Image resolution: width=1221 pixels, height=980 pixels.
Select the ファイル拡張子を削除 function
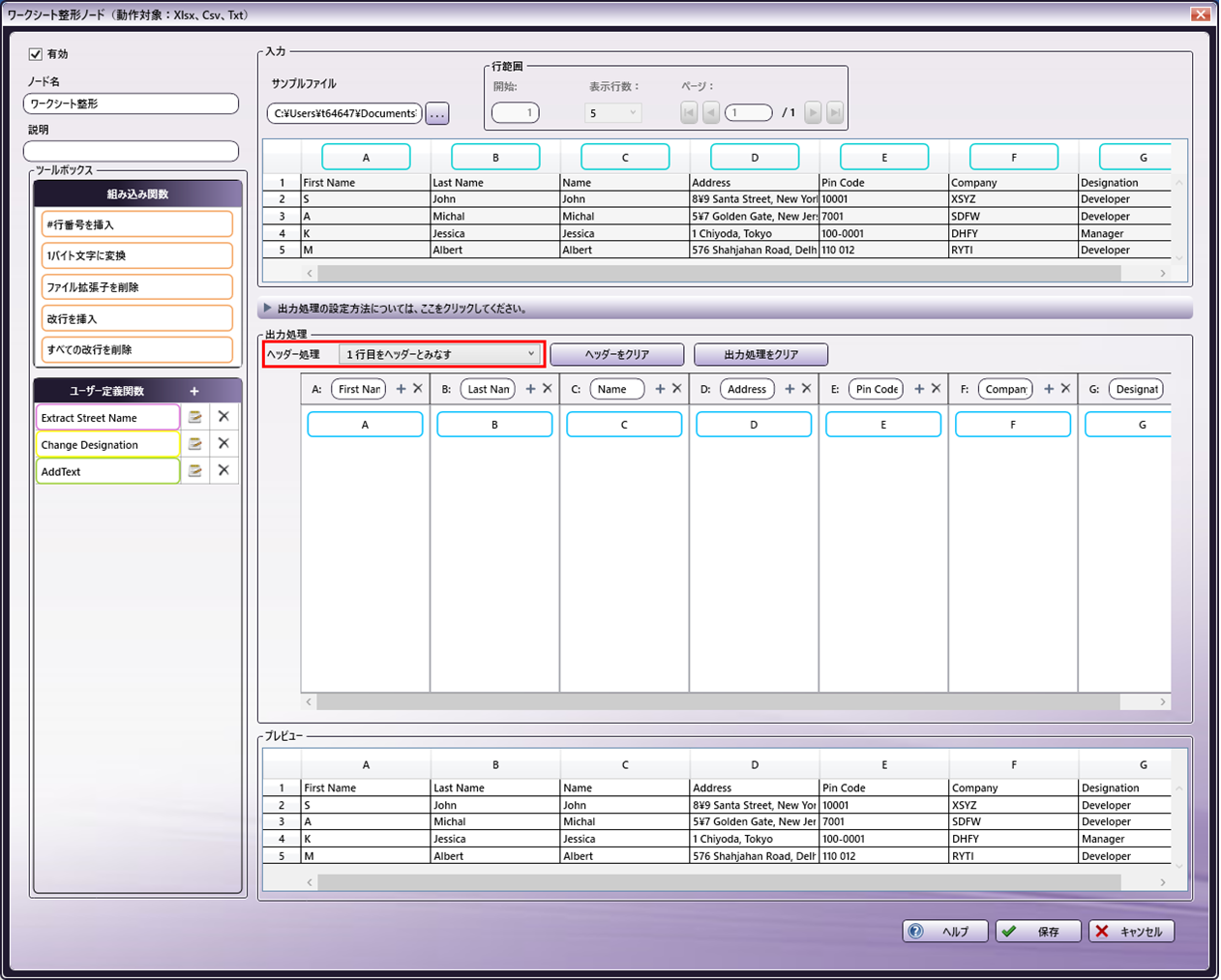tap(137, 287)
